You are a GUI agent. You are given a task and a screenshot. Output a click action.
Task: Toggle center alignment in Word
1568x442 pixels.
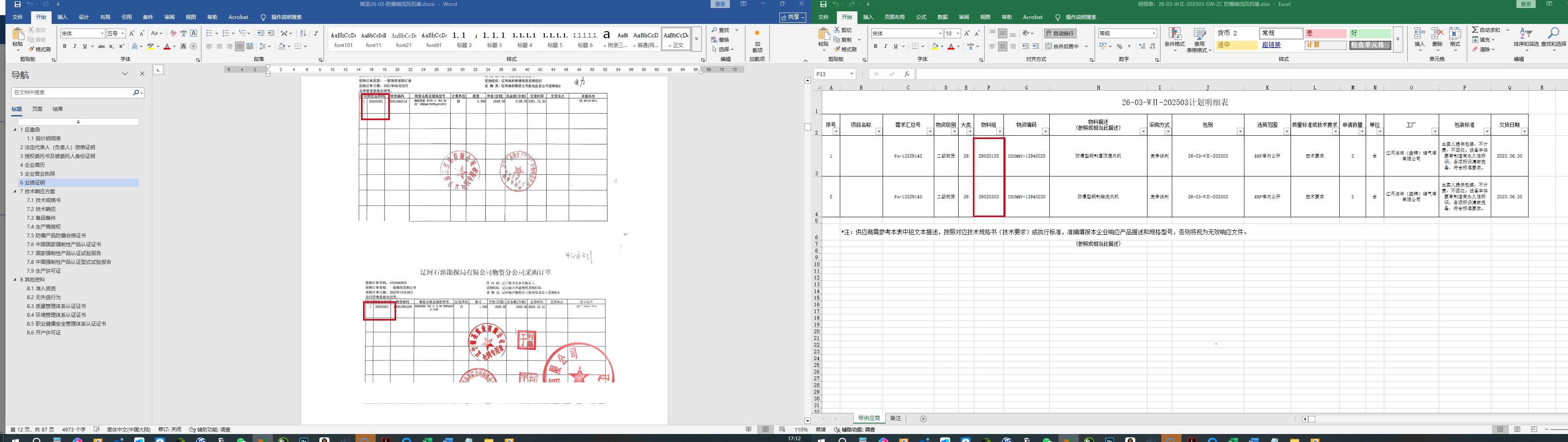pos(219,46)
